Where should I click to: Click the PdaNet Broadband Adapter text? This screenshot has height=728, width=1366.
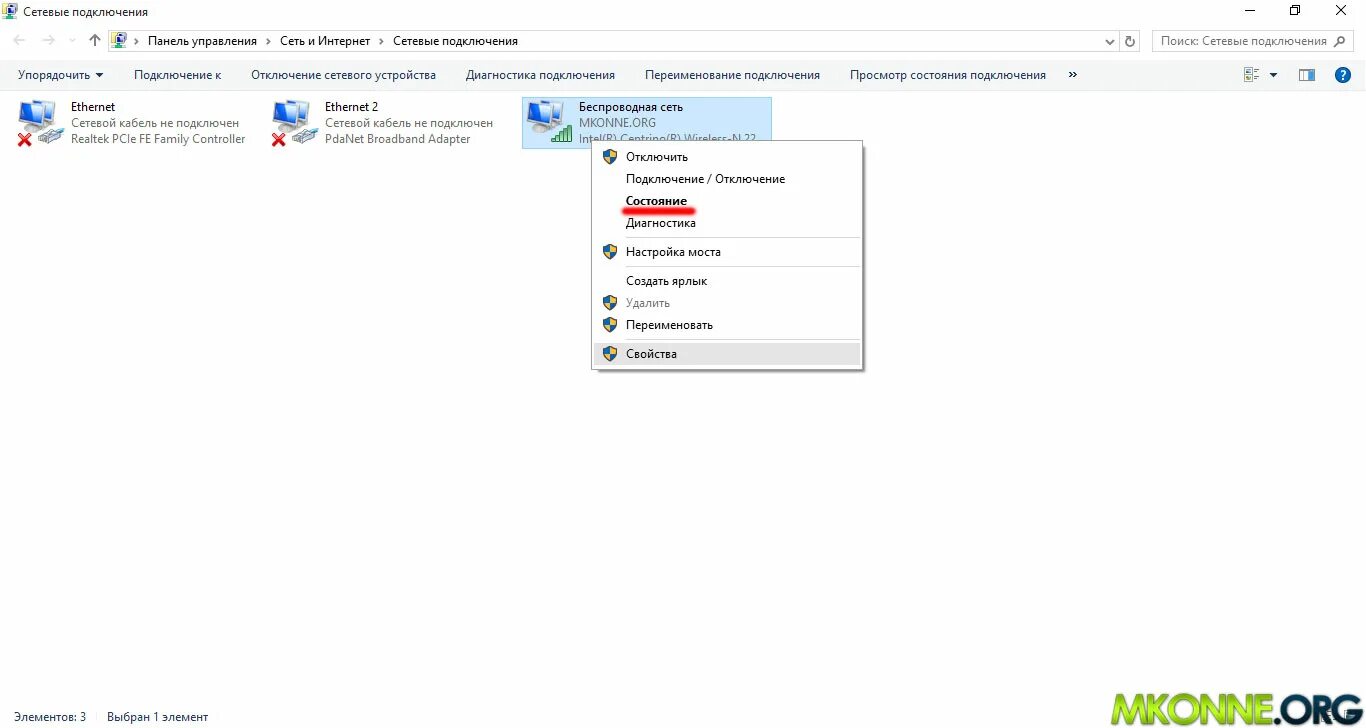coord(397,139)
